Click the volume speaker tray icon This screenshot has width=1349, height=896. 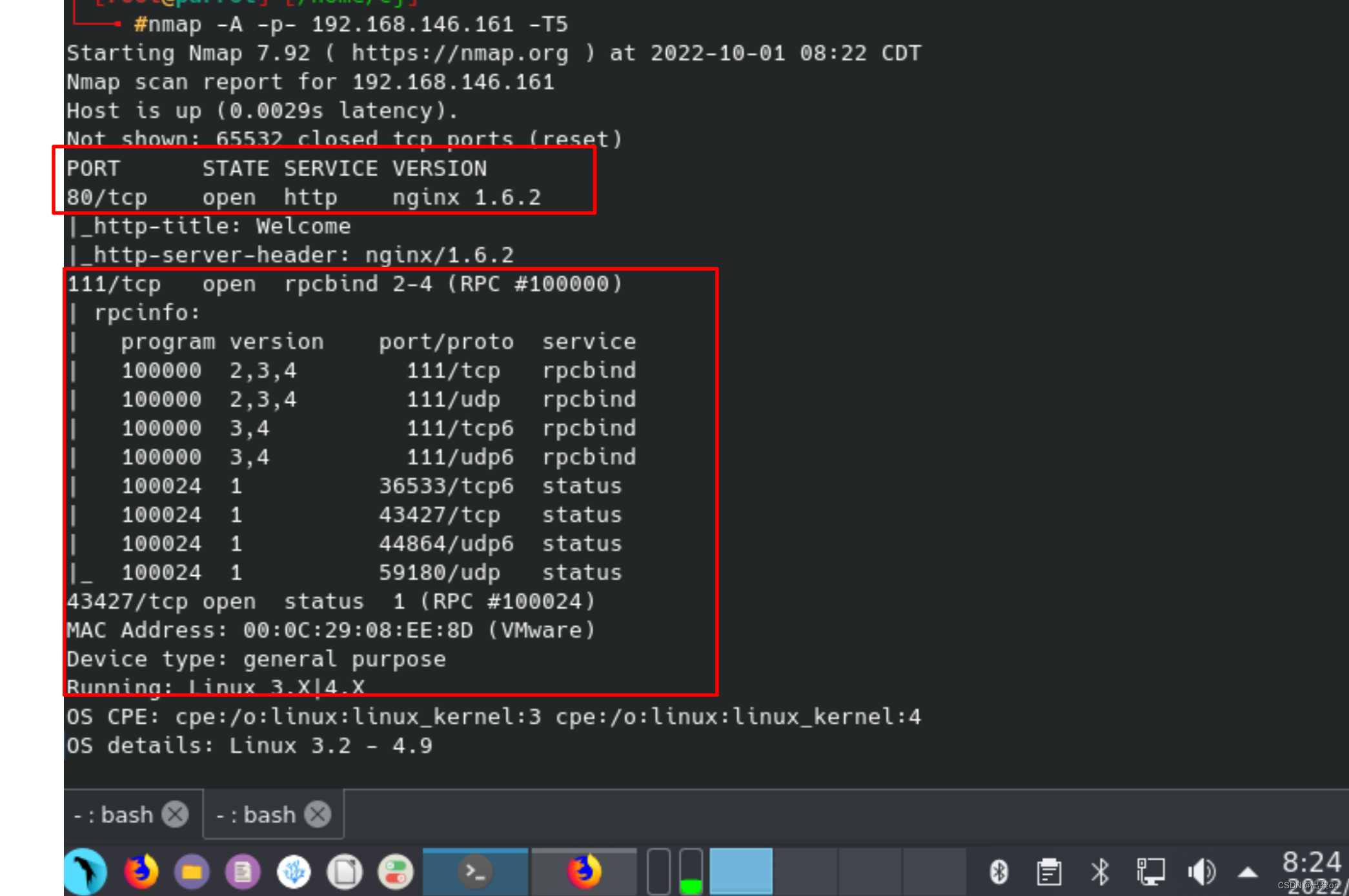(x=1201, y=872)
